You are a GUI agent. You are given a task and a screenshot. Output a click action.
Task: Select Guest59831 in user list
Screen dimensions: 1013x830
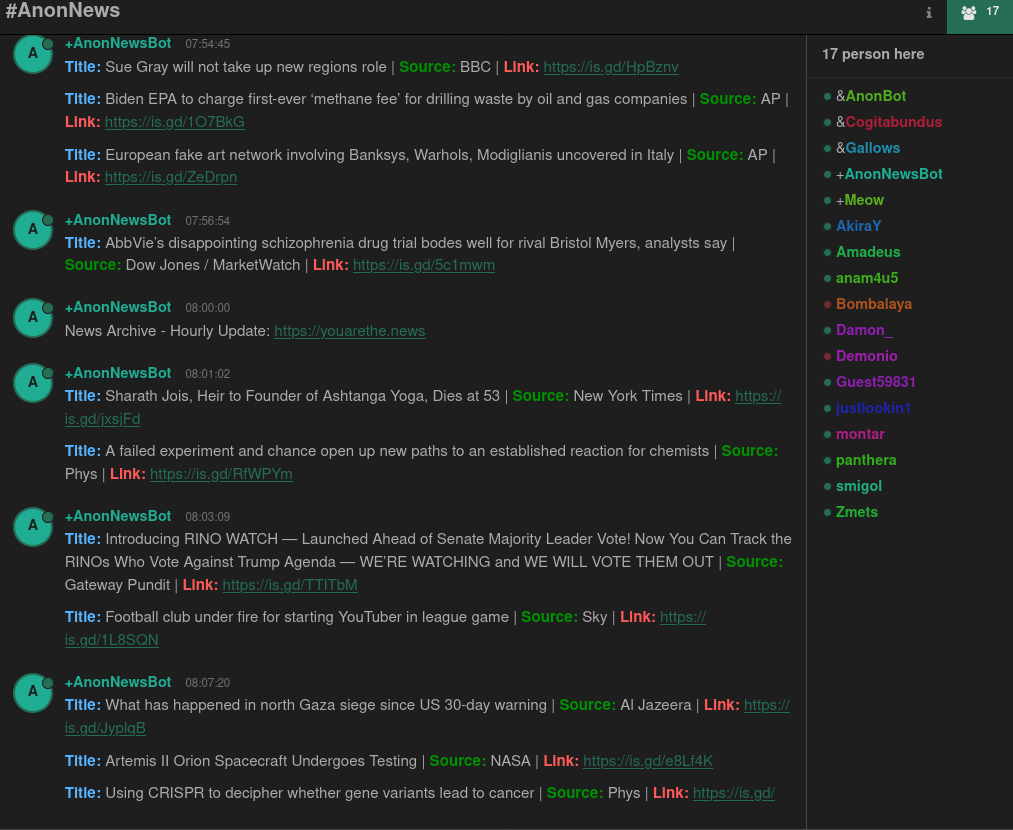click(x=875, y=382)
